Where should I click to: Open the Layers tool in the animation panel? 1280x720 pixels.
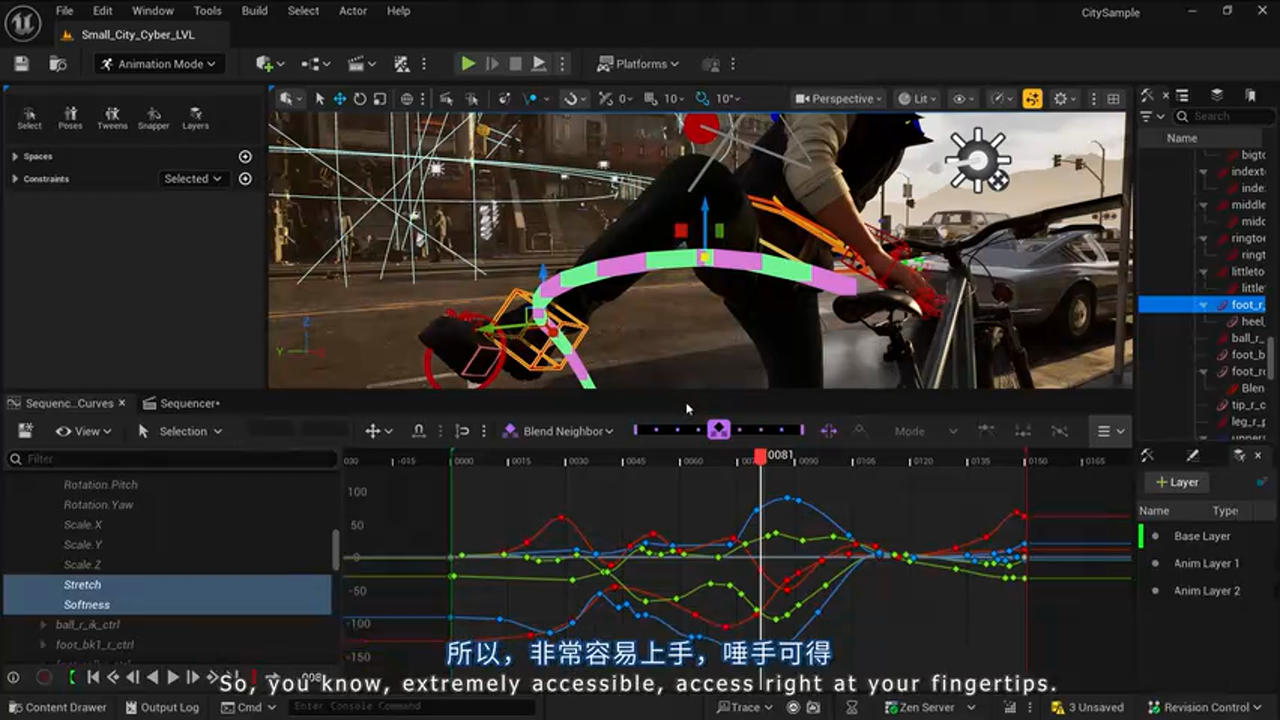(195, 117)
